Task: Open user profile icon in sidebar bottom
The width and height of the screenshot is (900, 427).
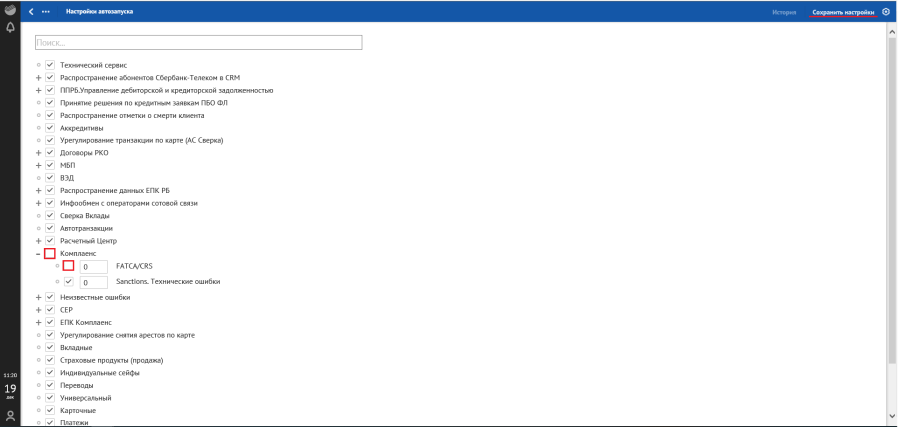Action: tap(10, 415)
